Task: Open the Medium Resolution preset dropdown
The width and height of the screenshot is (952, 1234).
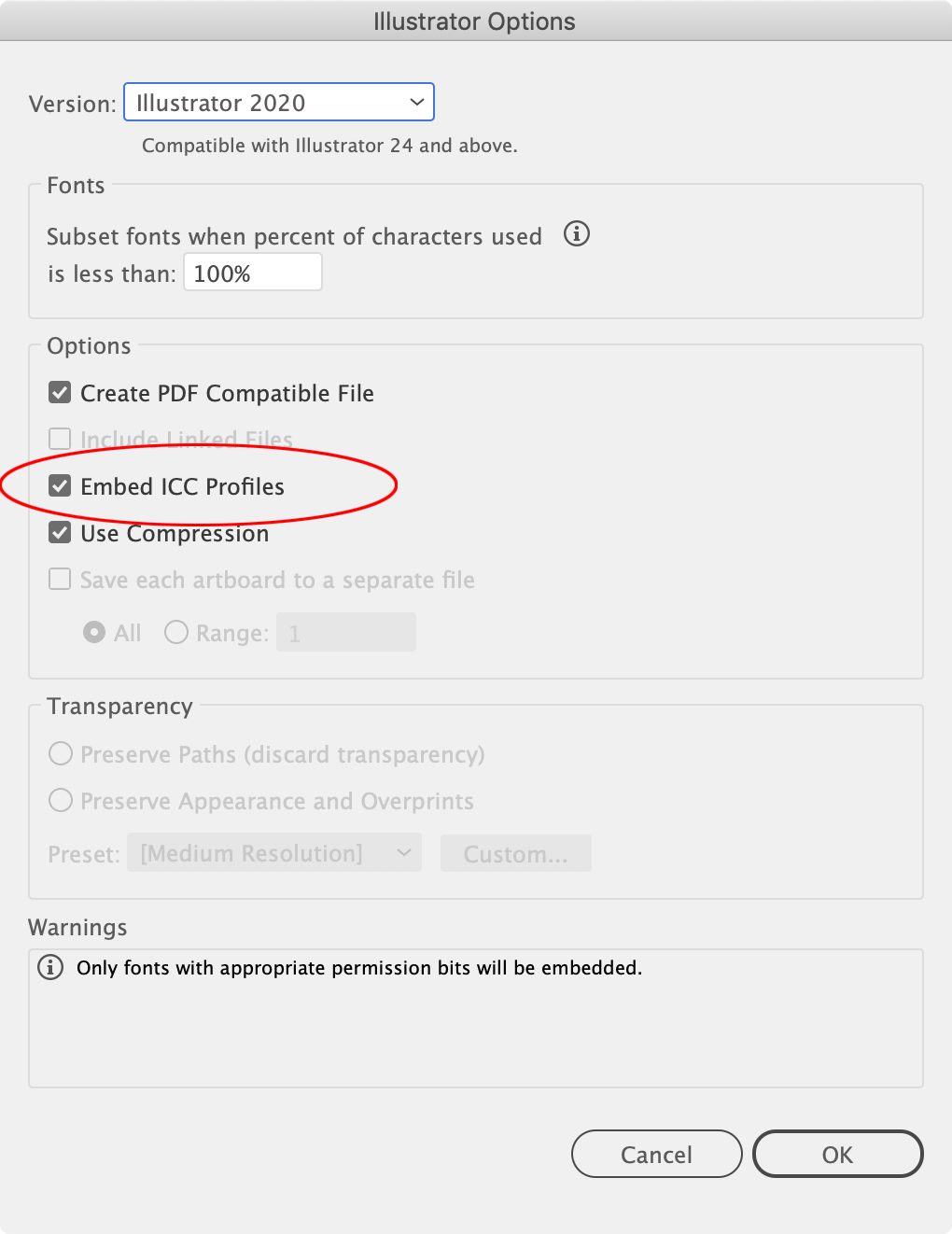Action: click(273, 852)
